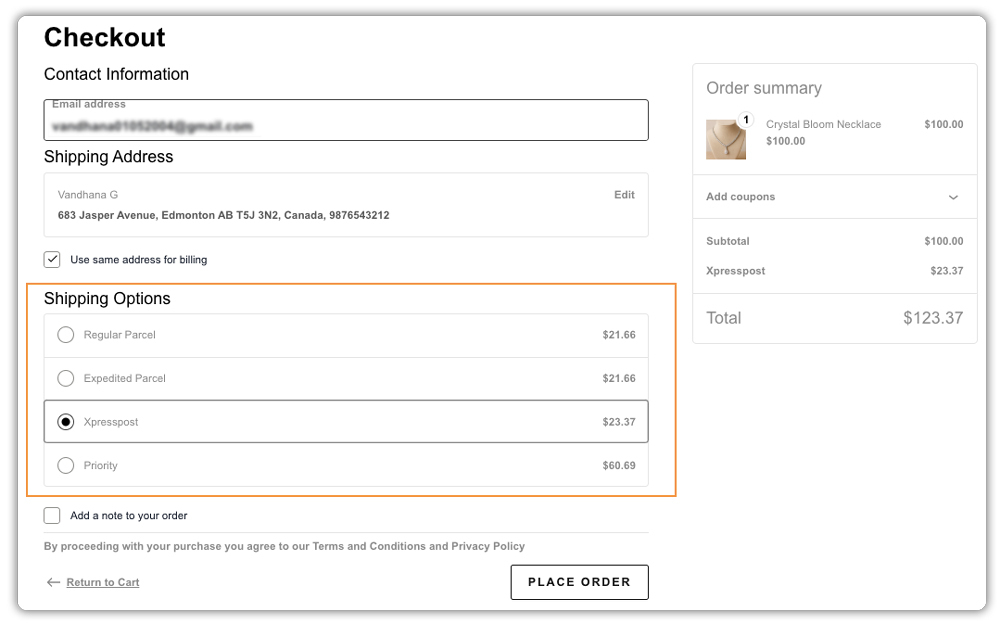Click the email address input field
This screenshot has width=1000, height=624.
pos(345,120)
